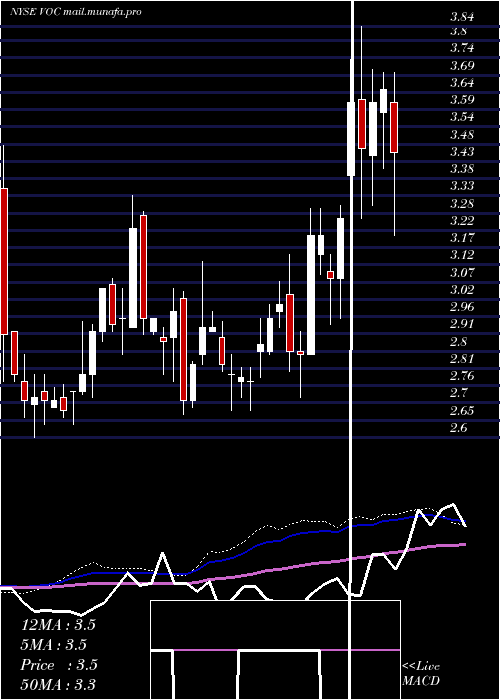Image resolution: width=500 pixels, height=700 pixels.
Task: Select the Price : 3.5 readout
Action: coord(59,665)
